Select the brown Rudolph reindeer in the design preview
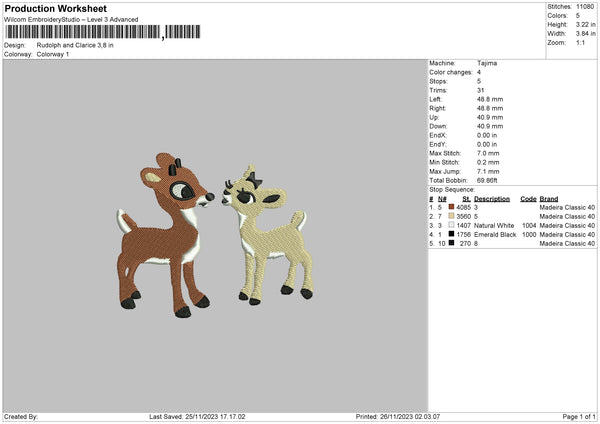This screenshot has width=600, height=424. (x=165, y=235)
